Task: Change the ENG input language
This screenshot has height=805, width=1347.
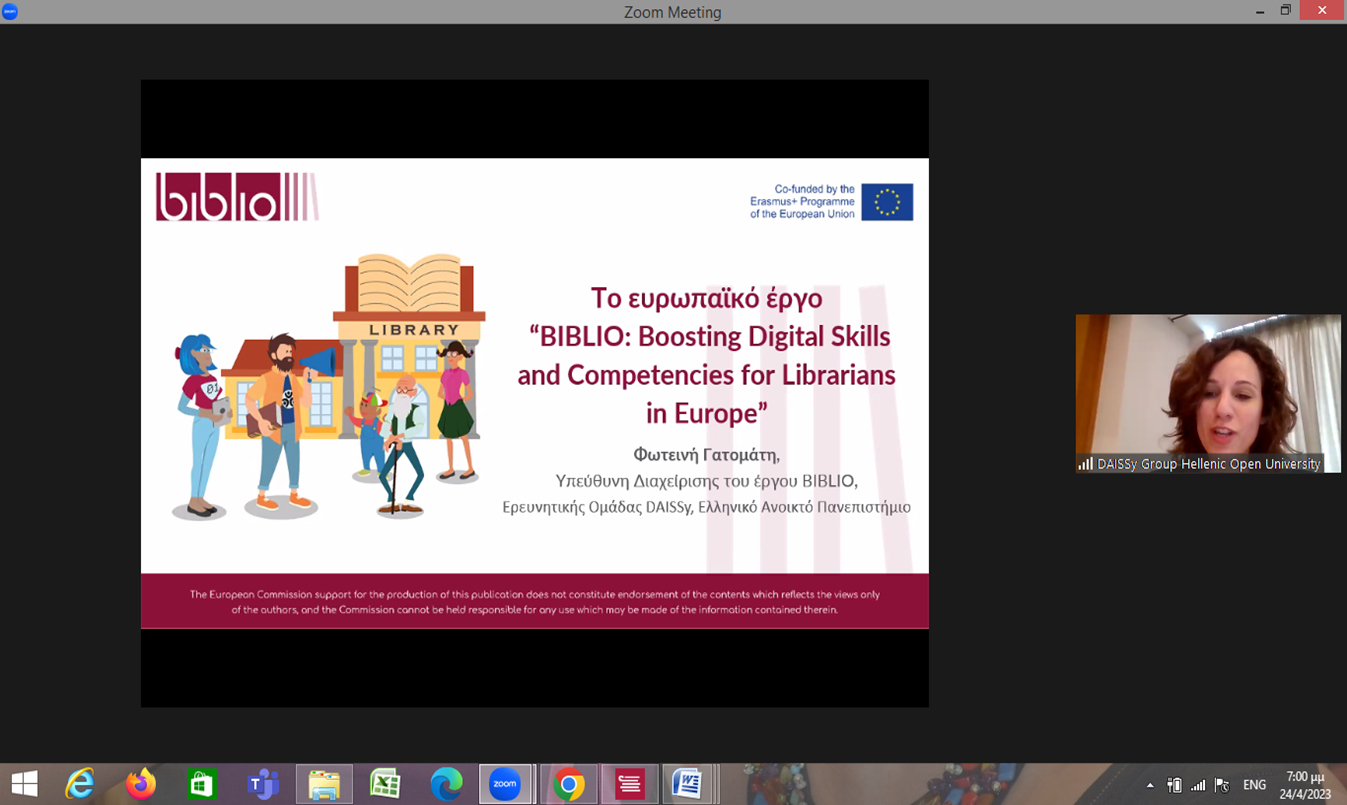Action: (x=1254, y=785)
